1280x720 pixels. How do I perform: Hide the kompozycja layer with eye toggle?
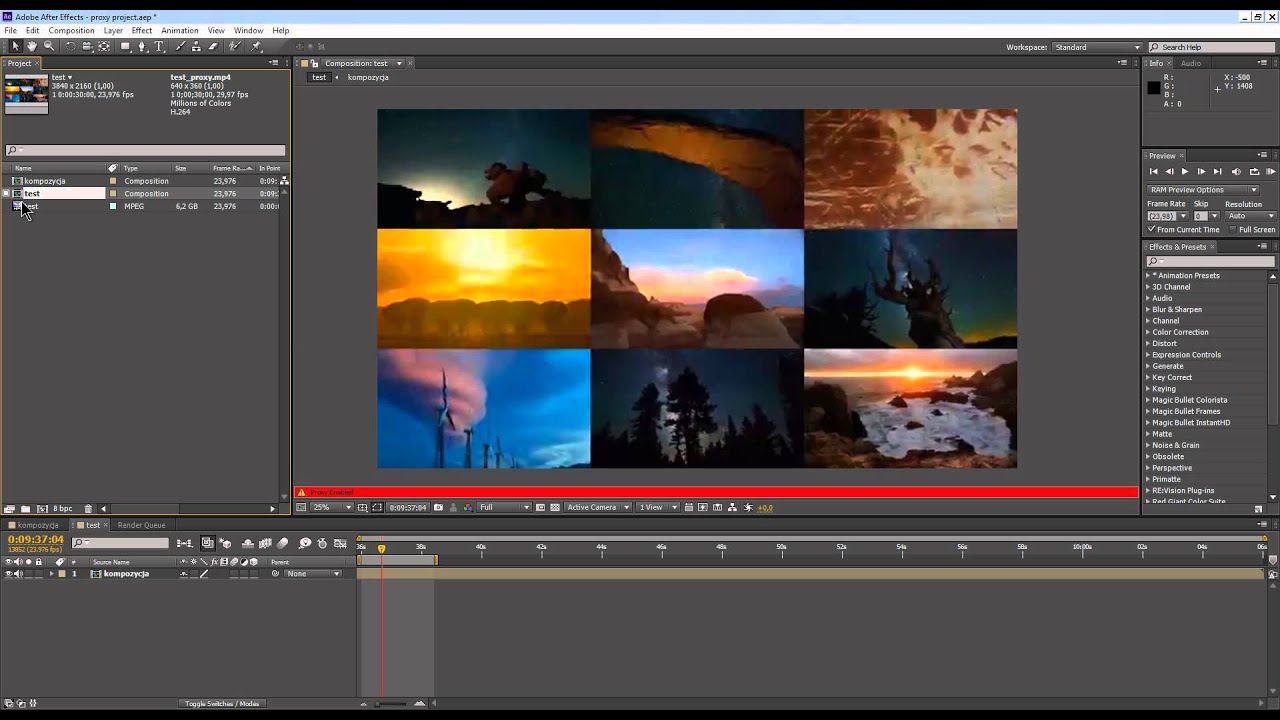pos(9,574)
